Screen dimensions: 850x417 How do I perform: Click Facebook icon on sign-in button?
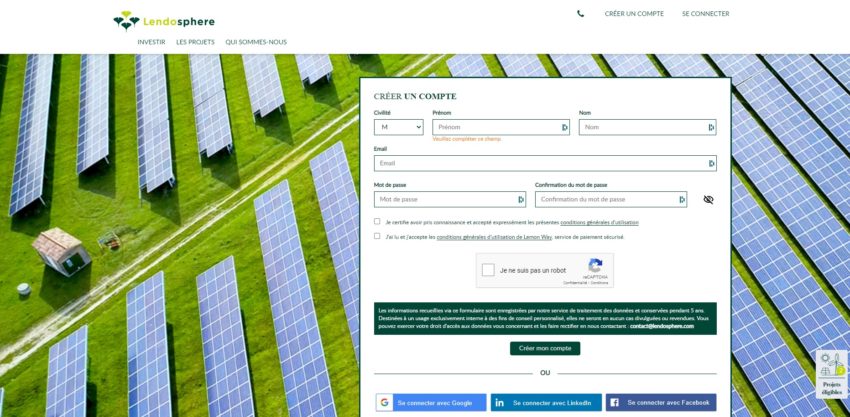pyautogui.click(x=614, y=402)
